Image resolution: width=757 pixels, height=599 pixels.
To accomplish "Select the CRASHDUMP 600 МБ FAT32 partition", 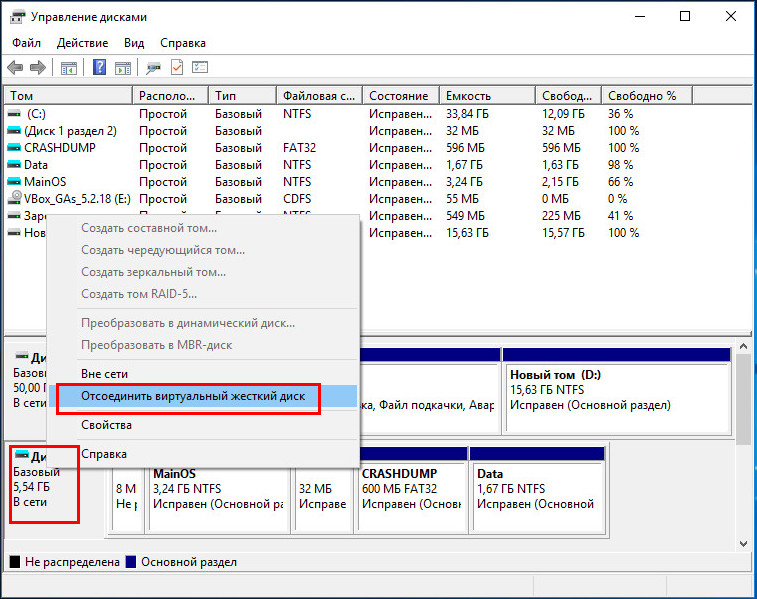I will [x=412, y=489].
